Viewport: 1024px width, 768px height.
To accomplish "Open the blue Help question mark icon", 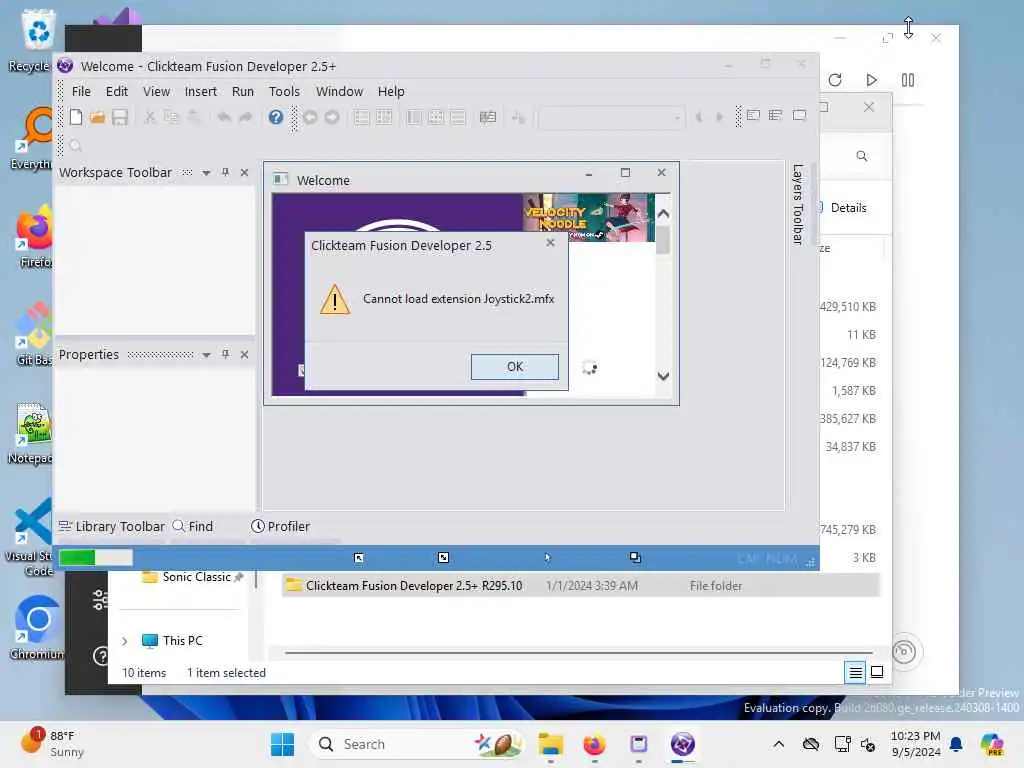I will pos(276,117).
